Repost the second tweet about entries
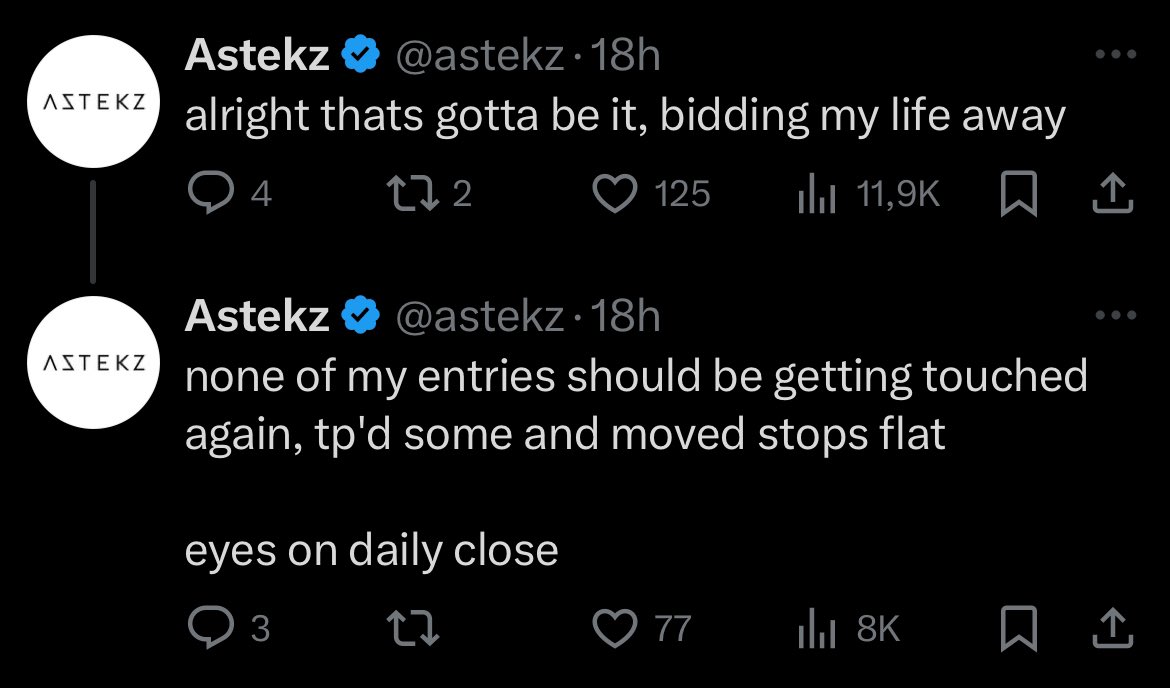1170x688 pixels. tap(413, 628)
